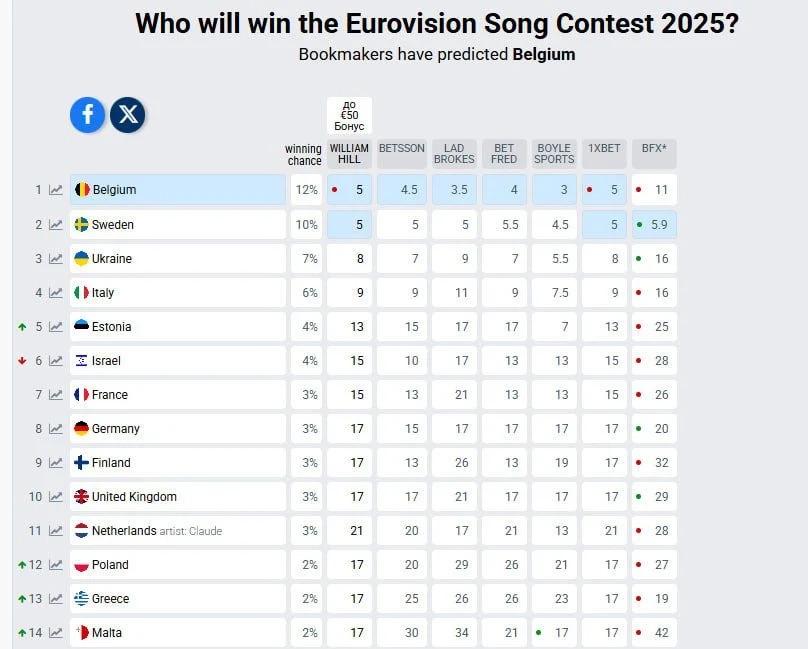
Task: Share via X (Twitter) icon
Action: (x=128, y=115)
